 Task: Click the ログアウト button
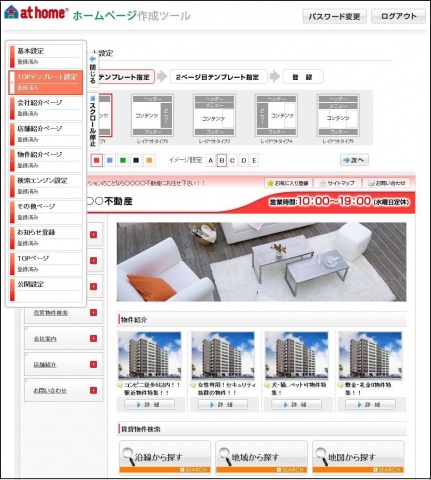tap(398, 16)
